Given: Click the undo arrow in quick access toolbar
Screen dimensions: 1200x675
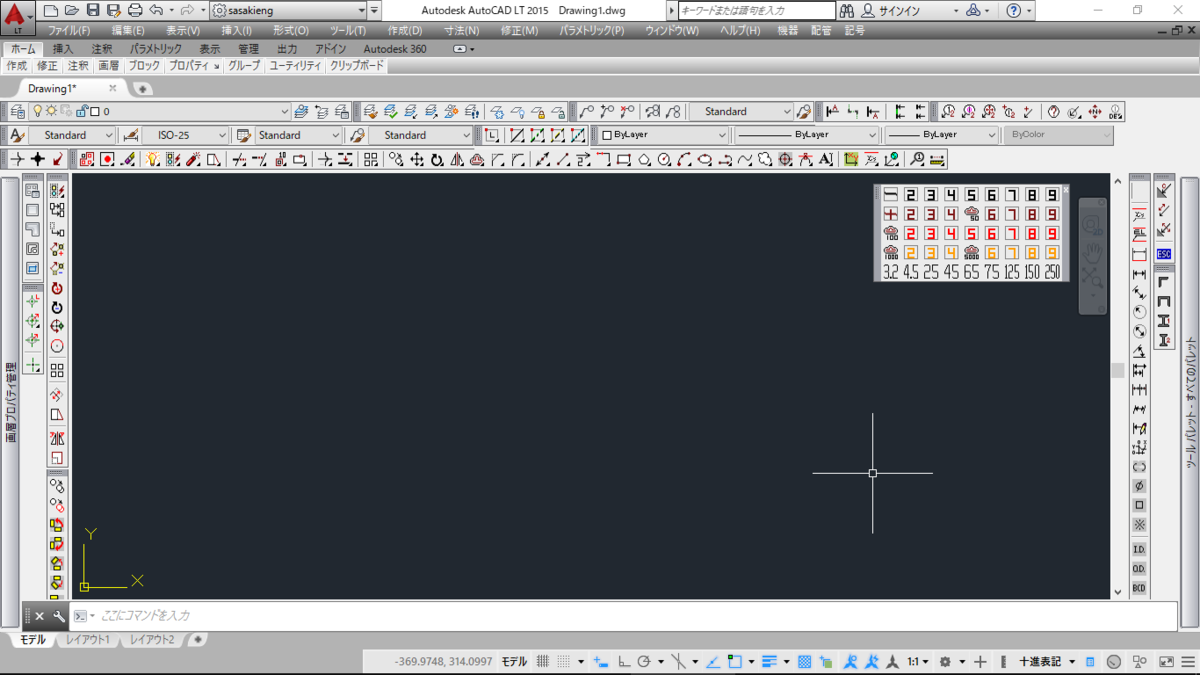Looking at the screenshot, I should (x=155, y=10).
